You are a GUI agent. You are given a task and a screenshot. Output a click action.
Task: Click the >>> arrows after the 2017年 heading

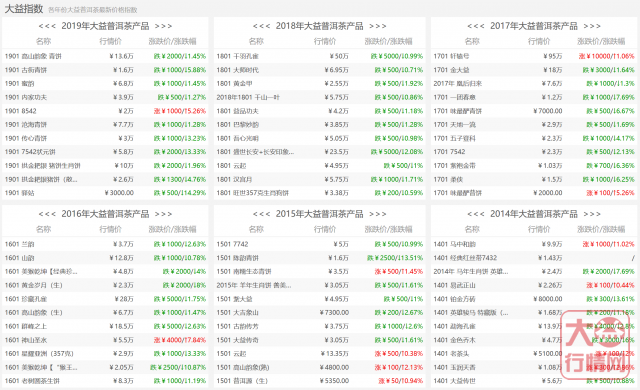coord(592,26)
